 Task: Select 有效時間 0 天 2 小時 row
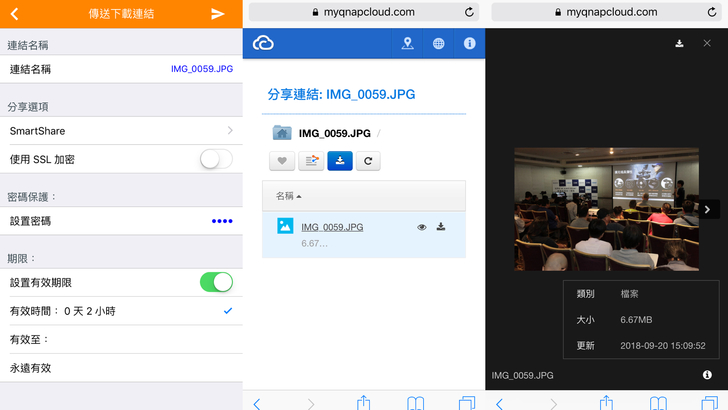[120, 311]
